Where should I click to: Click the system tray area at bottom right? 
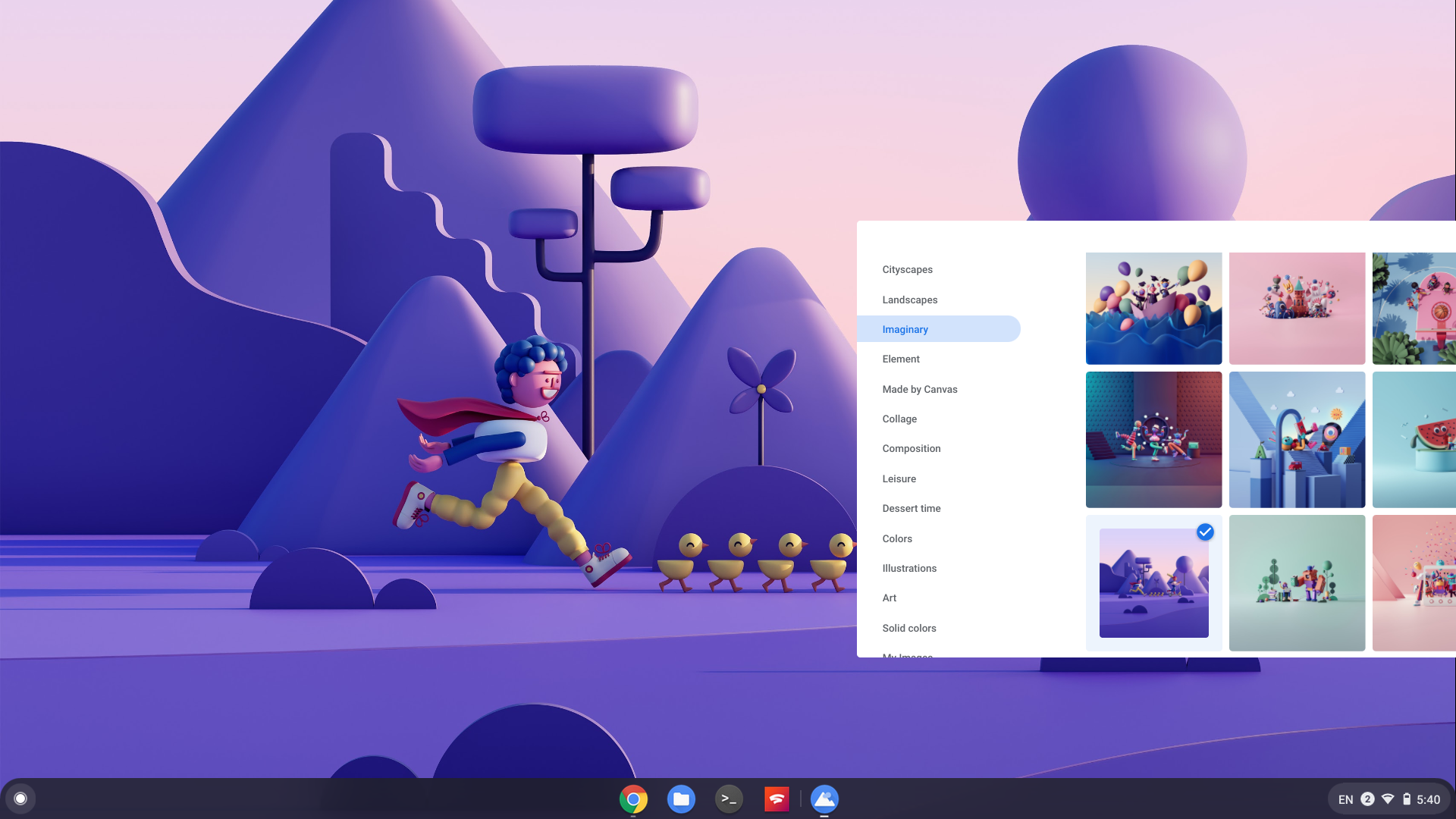pos(1390,799)
